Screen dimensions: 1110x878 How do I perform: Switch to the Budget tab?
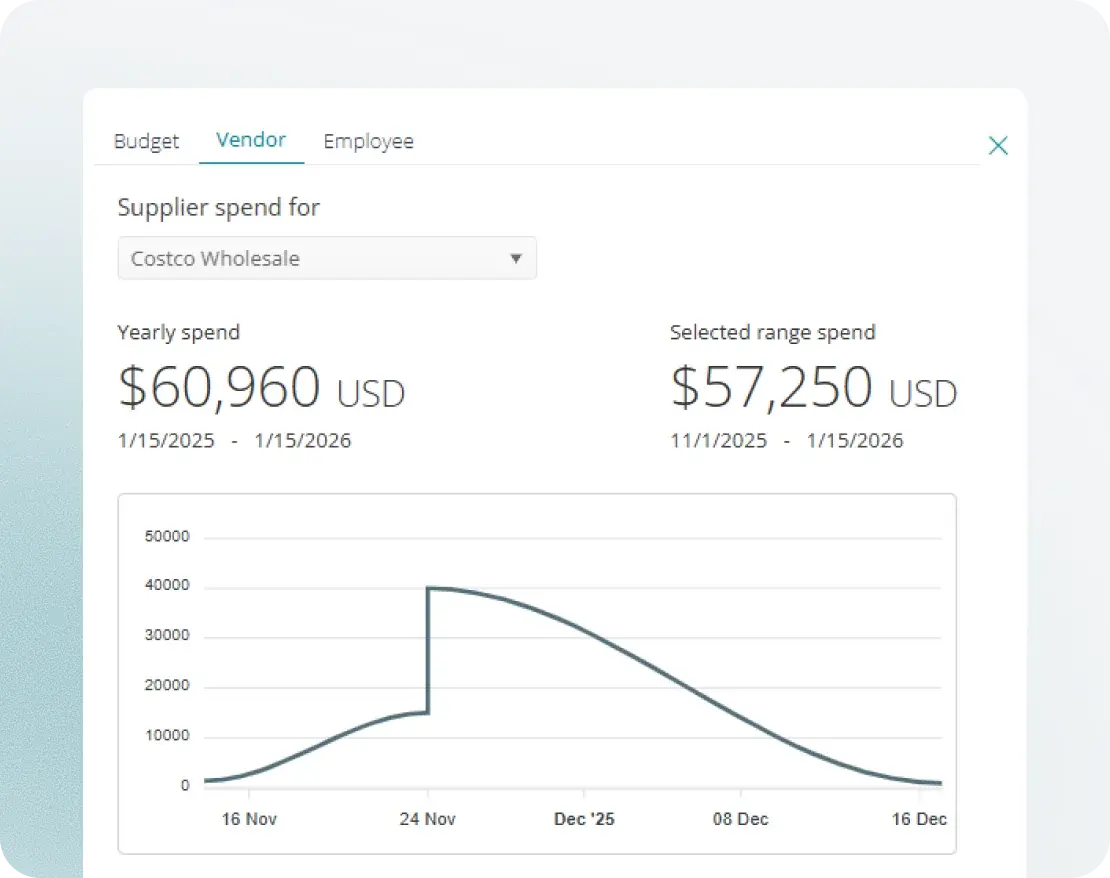point(147,141)
